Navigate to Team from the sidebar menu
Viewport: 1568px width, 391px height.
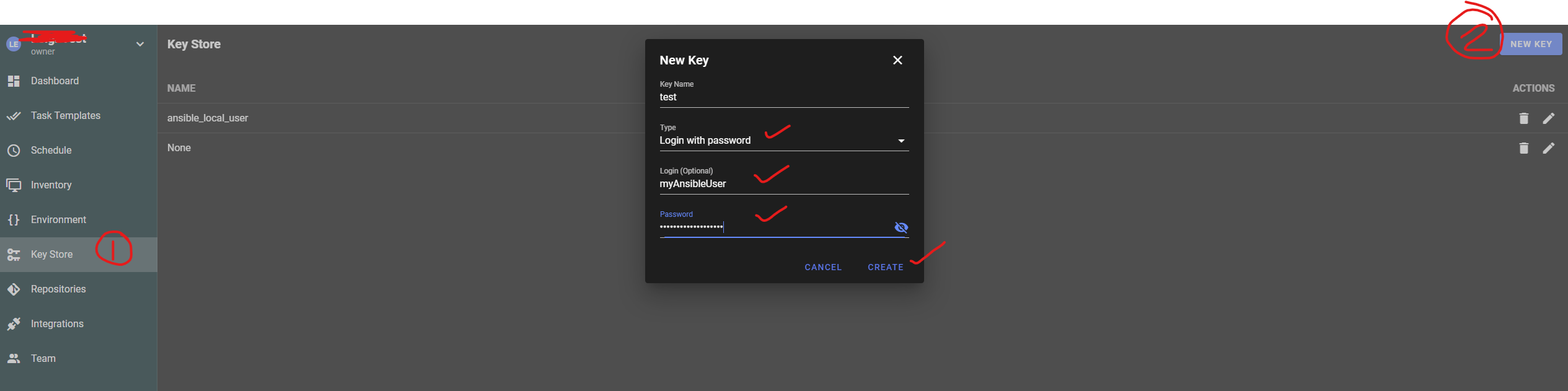(42, 358)
